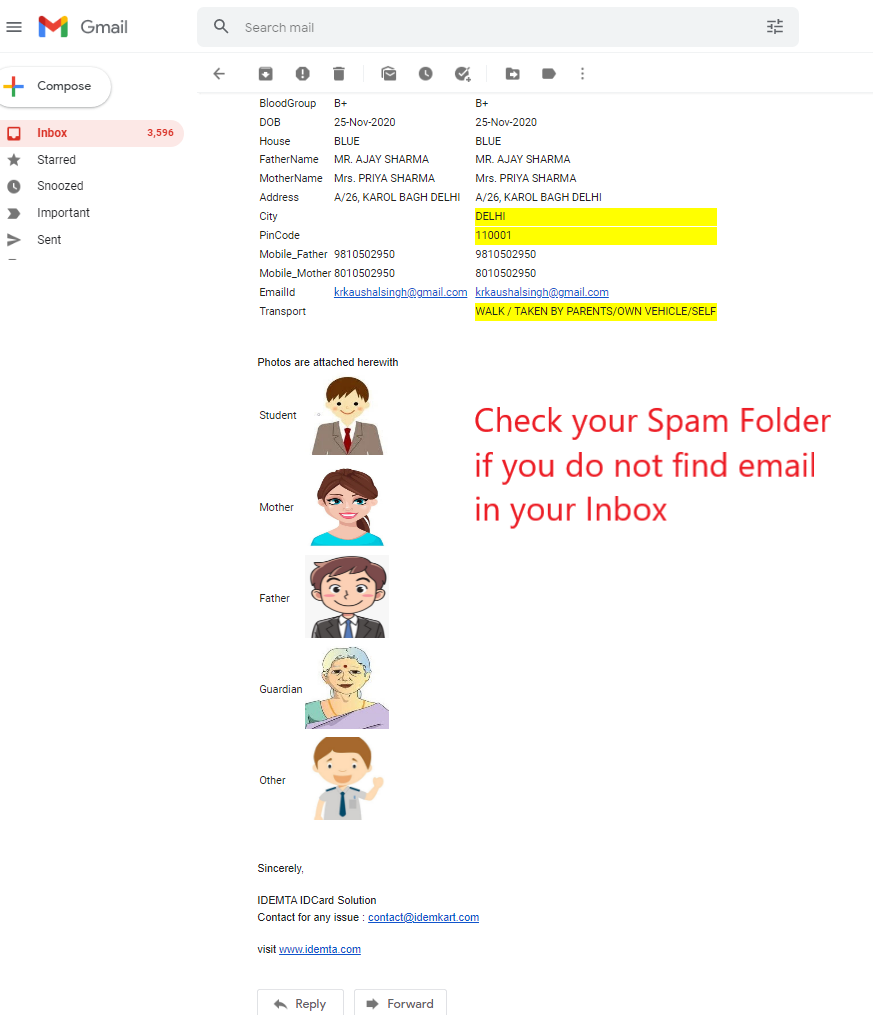Go back to the inbox list
The height and width of the screenshot is (1015, 873).
point(219,73)
